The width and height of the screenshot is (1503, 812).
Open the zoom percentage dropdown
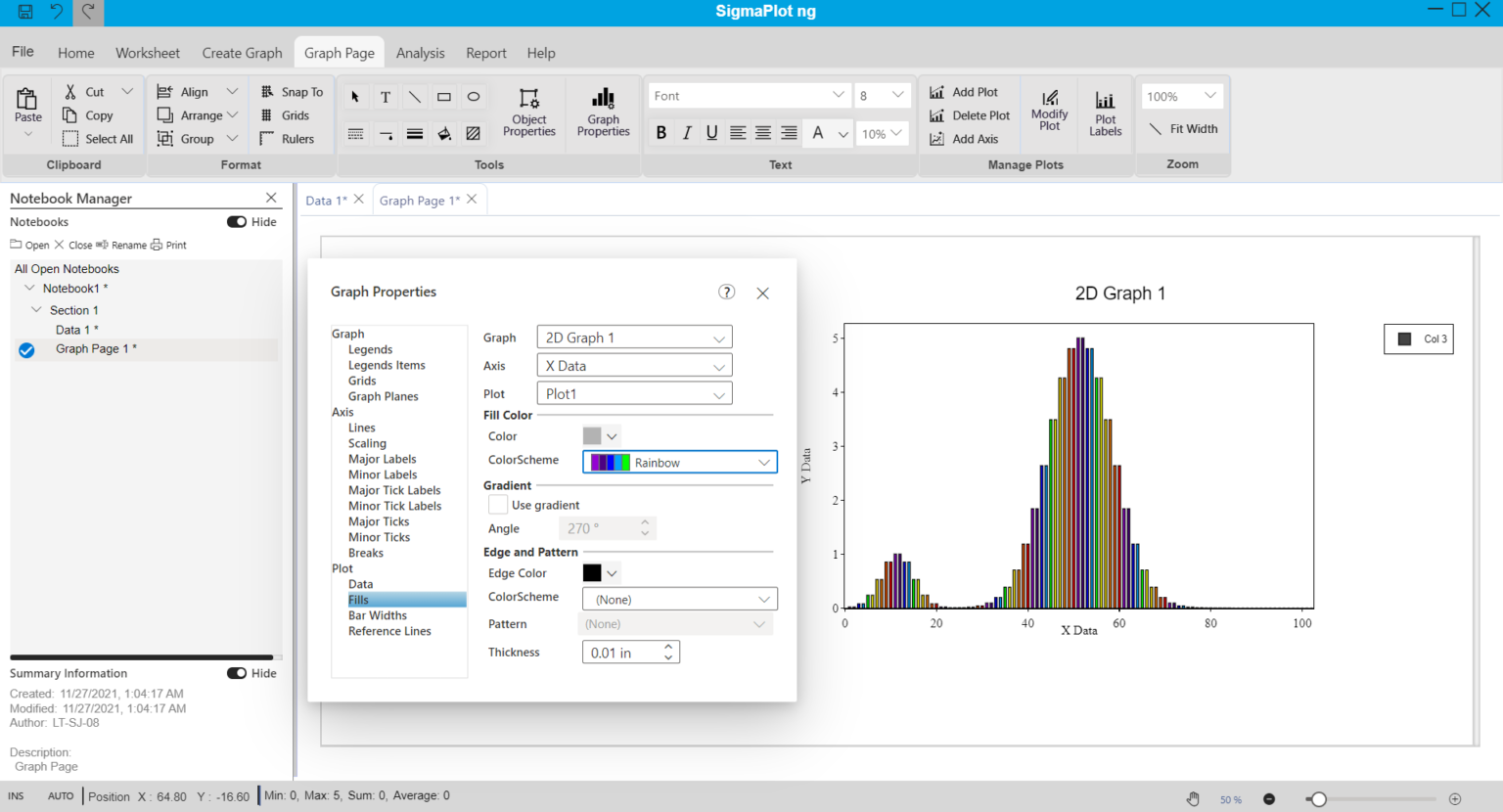[x=1181, y=95]
